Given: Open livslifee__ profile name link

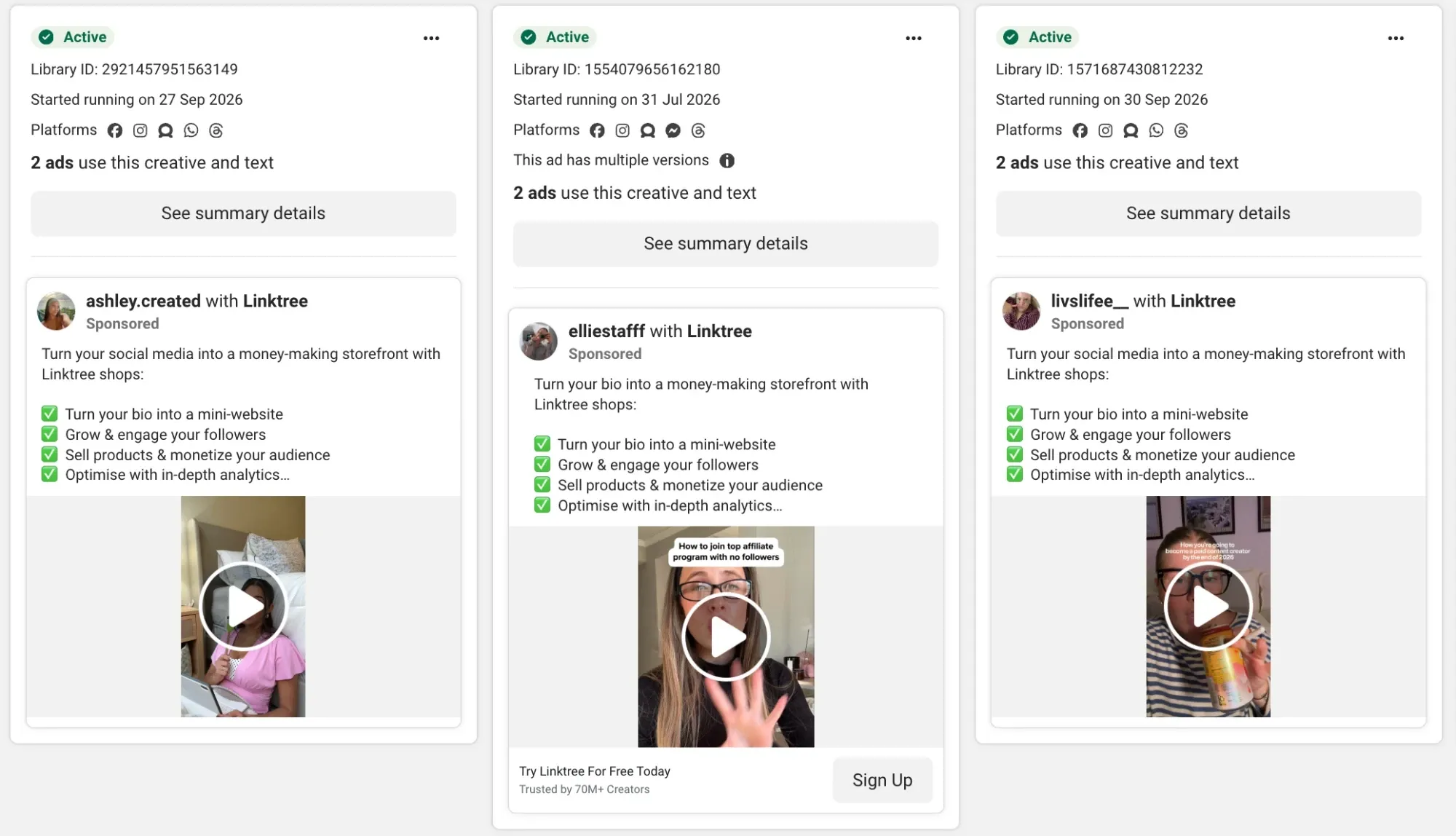Looking at the screenshot, I should 1090,301.
